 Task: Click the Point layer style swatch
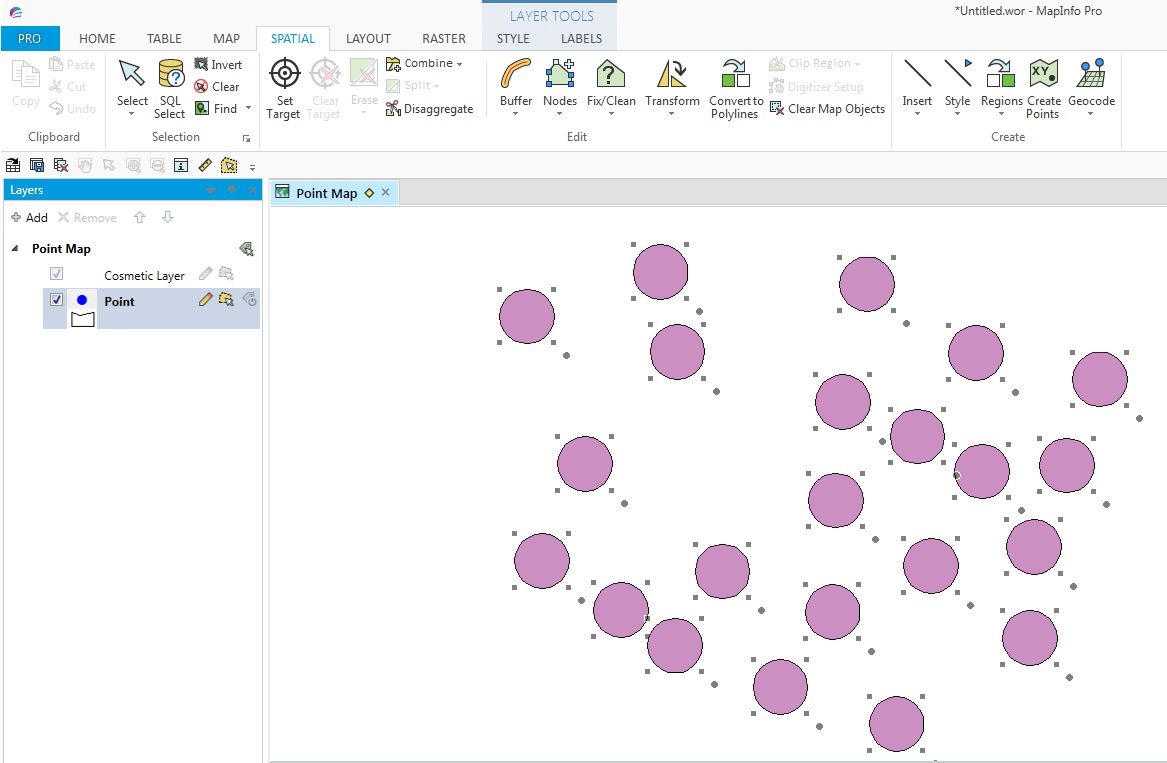pyautogui.click(x=82, y=310)
